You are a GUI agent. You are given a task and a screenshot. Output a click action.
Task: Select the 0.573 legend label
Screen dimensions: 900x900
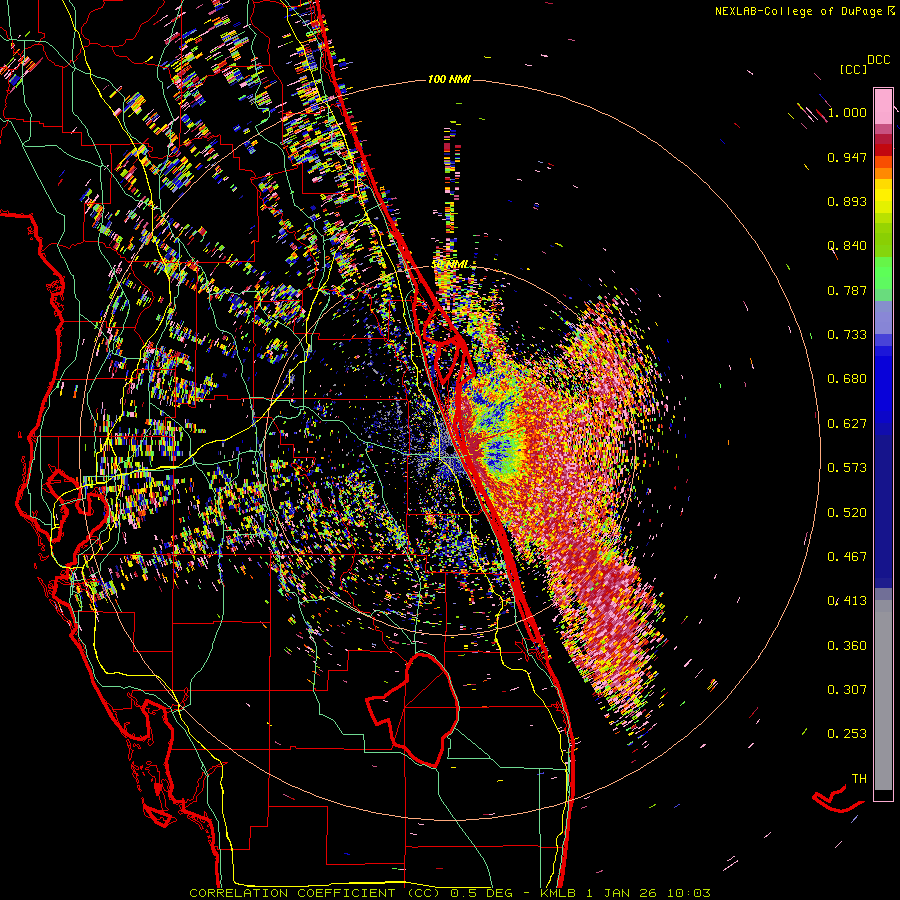pyautogui.click(x=847, y=468)
